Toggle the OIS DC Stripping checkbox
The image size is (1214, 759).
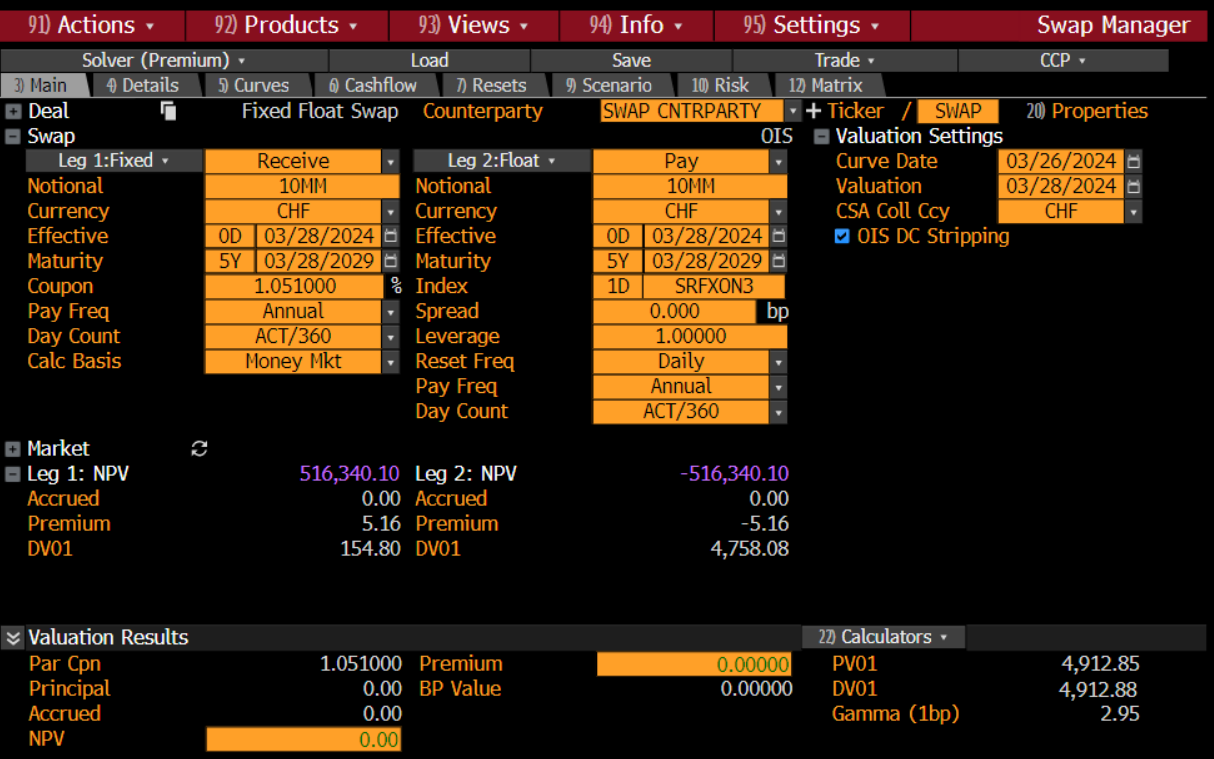pos(842,236)
